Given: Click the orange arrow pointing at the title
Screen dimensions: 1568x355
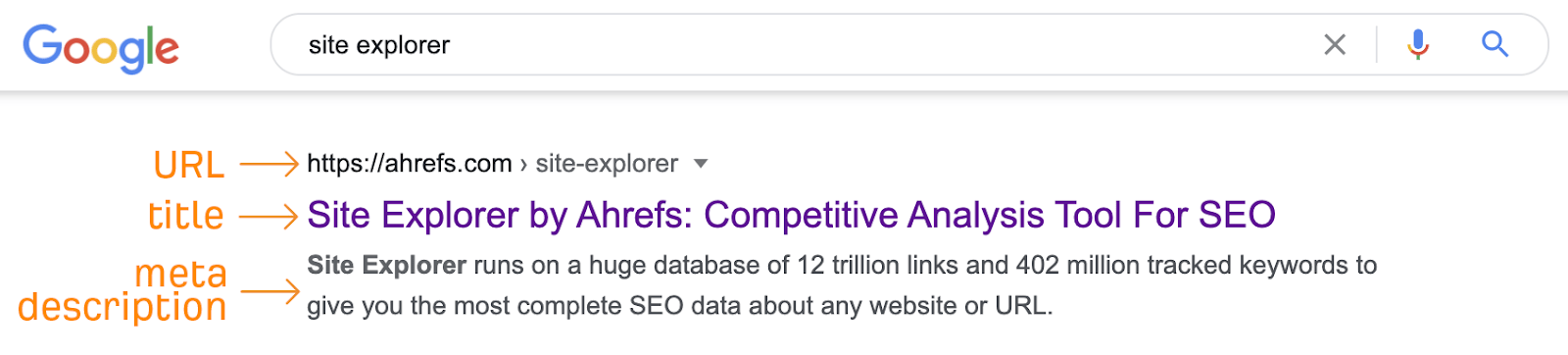Looking at the screenshot, I should (269, 216).
